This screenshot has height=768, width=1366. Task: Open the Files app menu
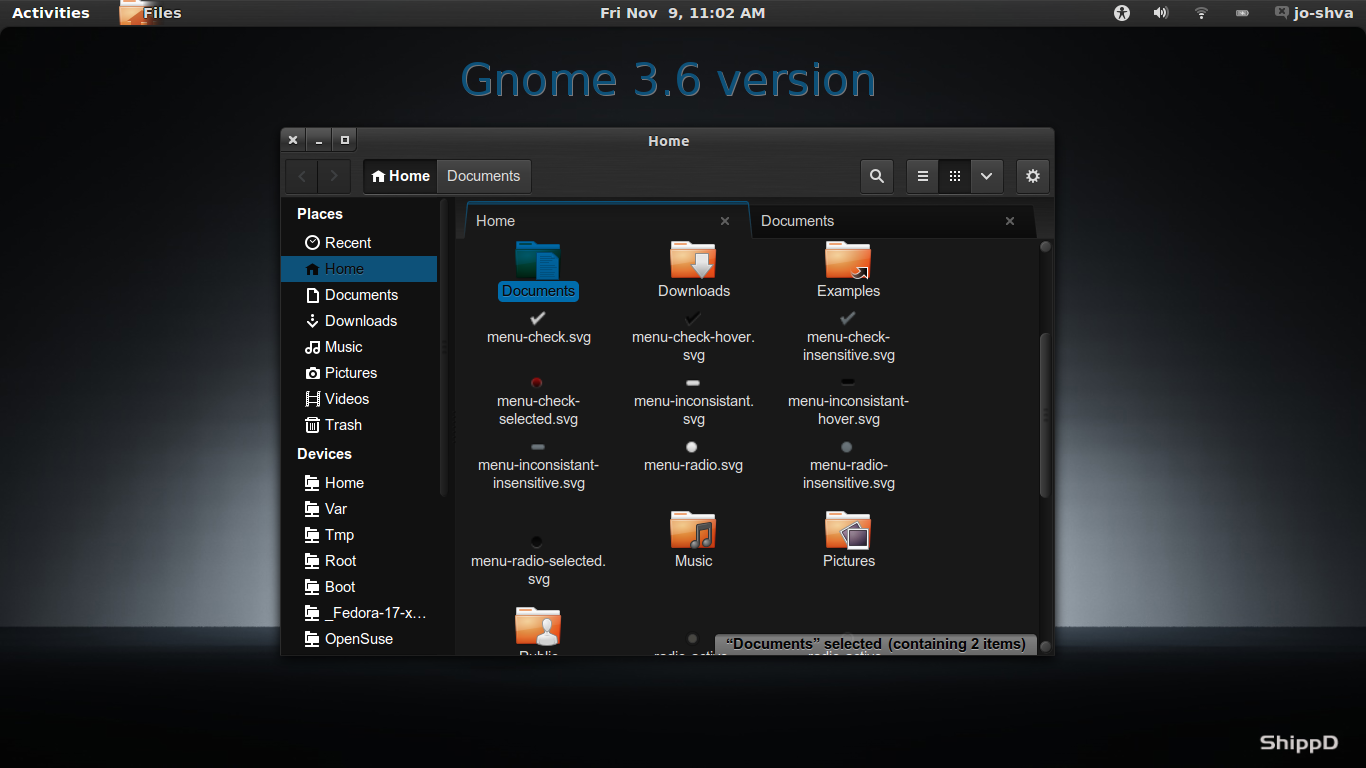click(x=151, y=13)
